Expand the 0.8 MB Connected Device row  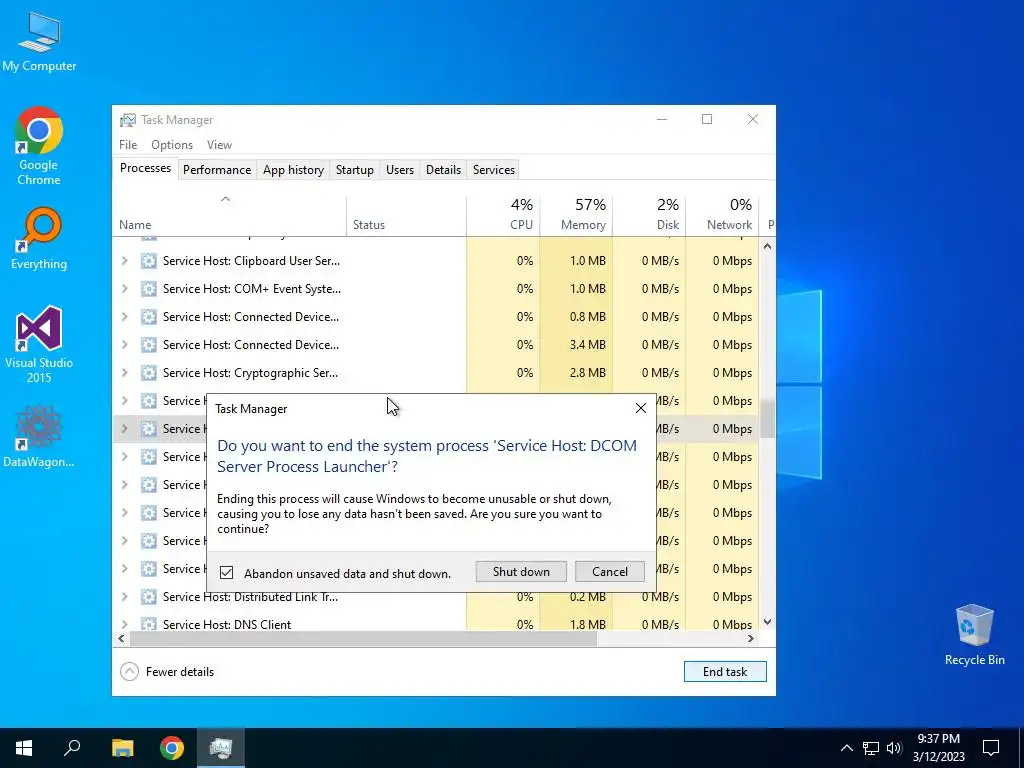pos(124,317)
